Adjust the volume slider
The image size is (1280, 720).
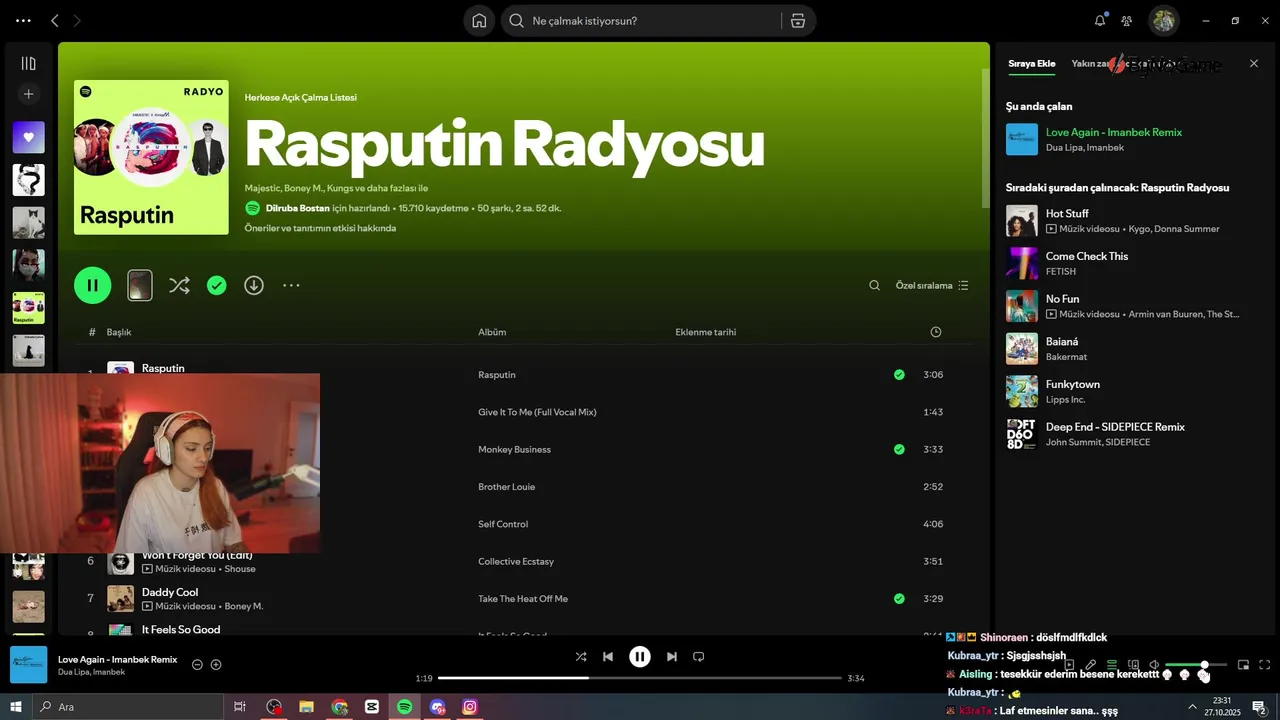coord(1196,665)
